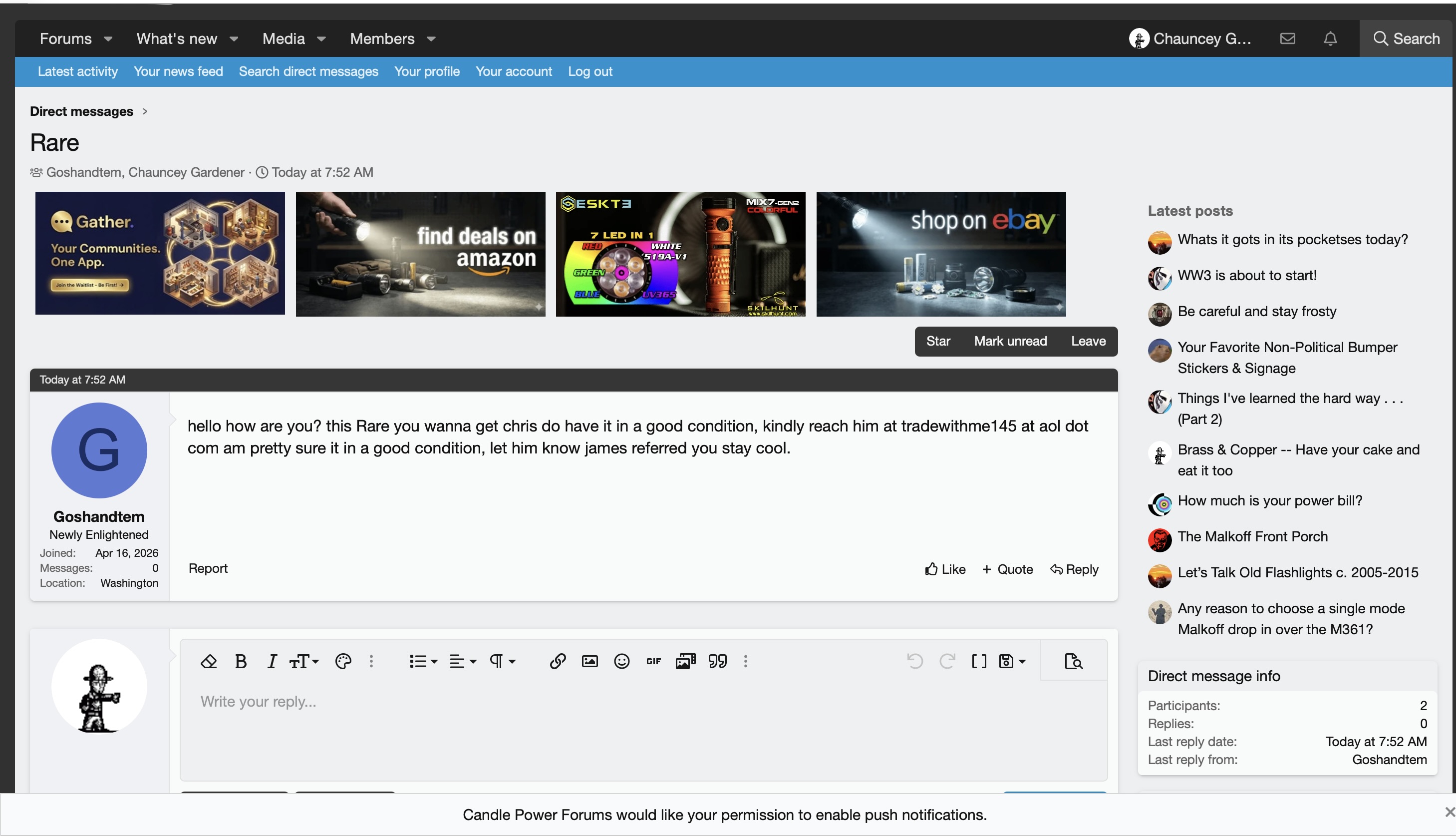
Task: Go to Latest activity
Action: [x=77, y=71]
